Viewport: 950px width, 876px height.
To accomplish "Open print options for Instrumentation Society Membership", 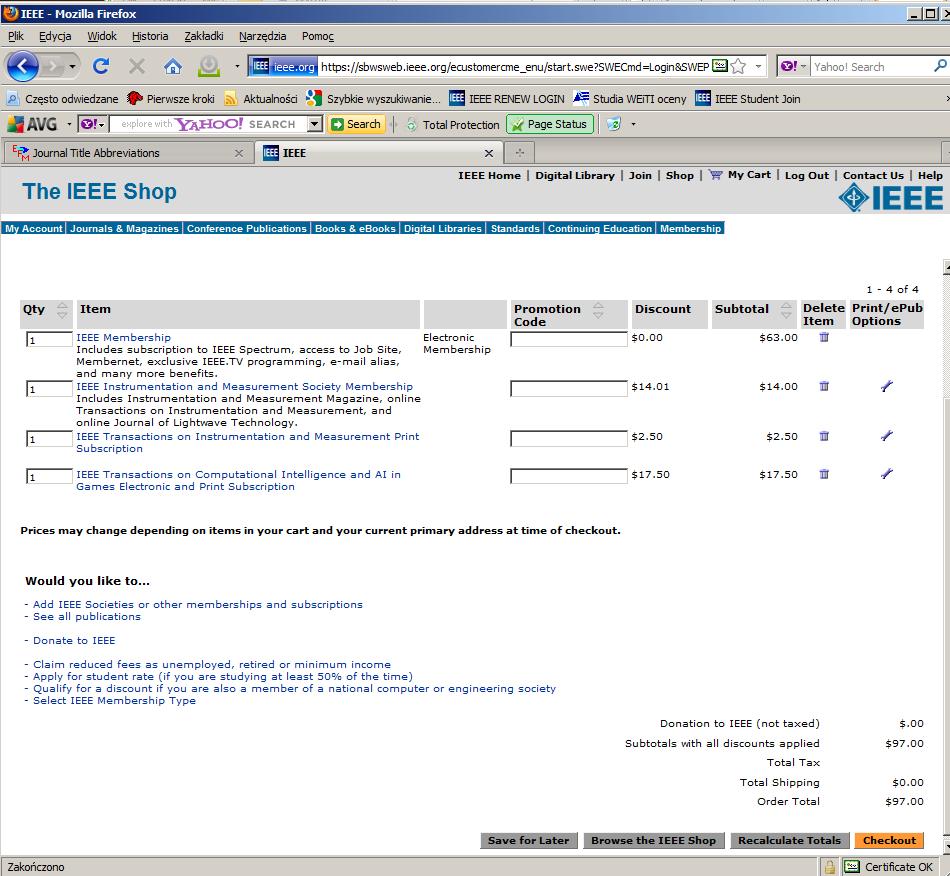I will click(886, 386).
